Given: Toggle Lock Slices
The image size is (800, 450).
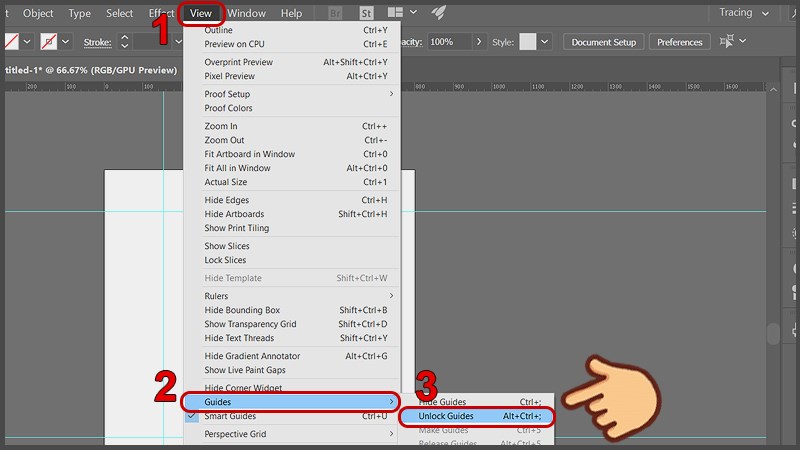Looking at the screenshot, I should [x=292, y=260].
